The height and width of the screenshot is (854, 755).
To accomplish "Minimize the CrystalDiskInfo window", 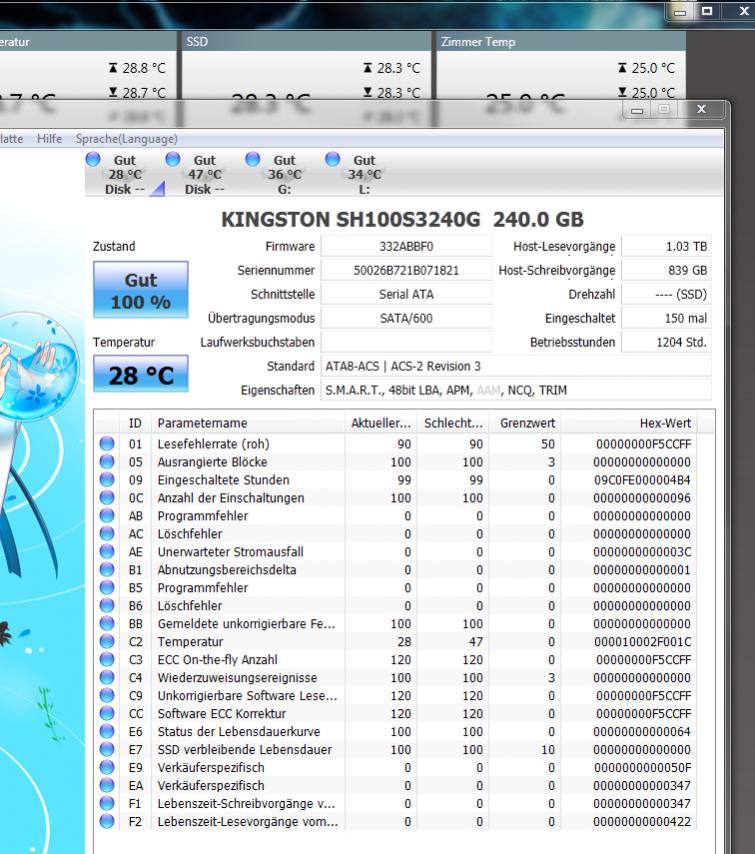I will click(637, 110).
